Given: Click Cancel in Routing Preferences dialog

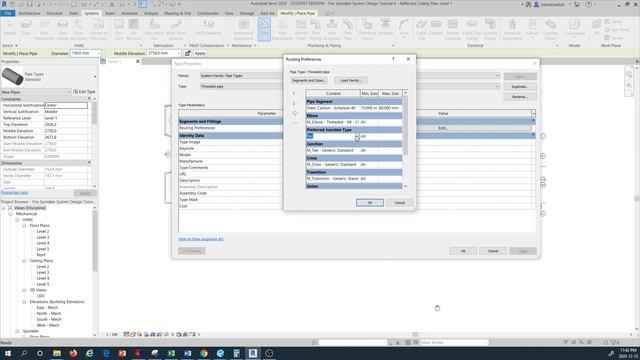Looking at the screenshot, I should (400, 203).
